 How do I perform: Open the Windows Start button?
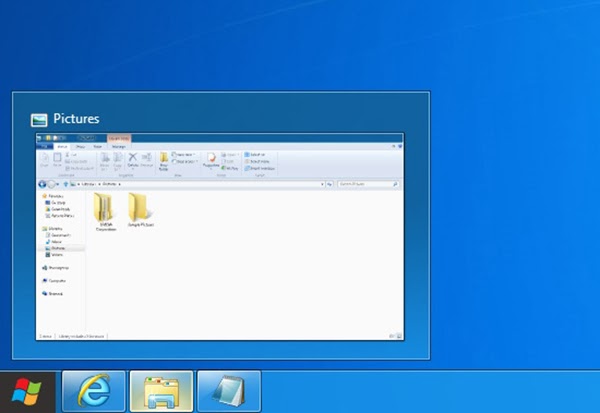coord(27,392)
